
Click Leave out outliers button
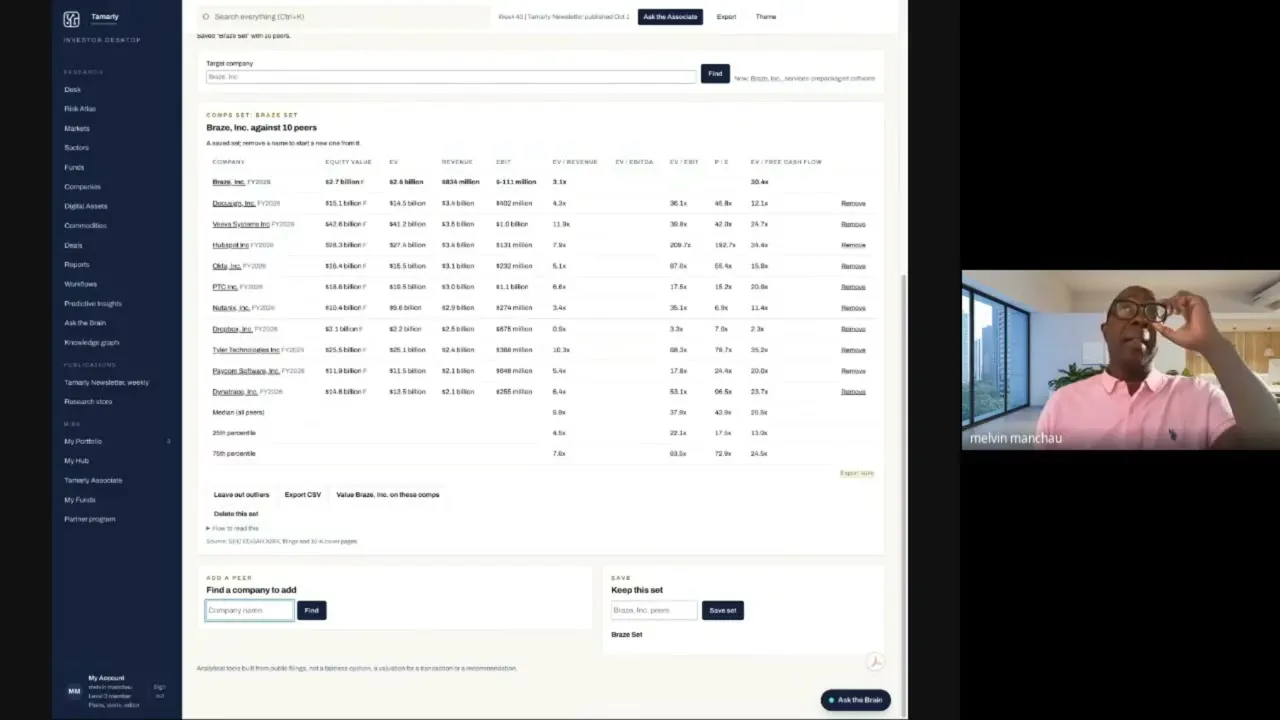tap(241, 495)
